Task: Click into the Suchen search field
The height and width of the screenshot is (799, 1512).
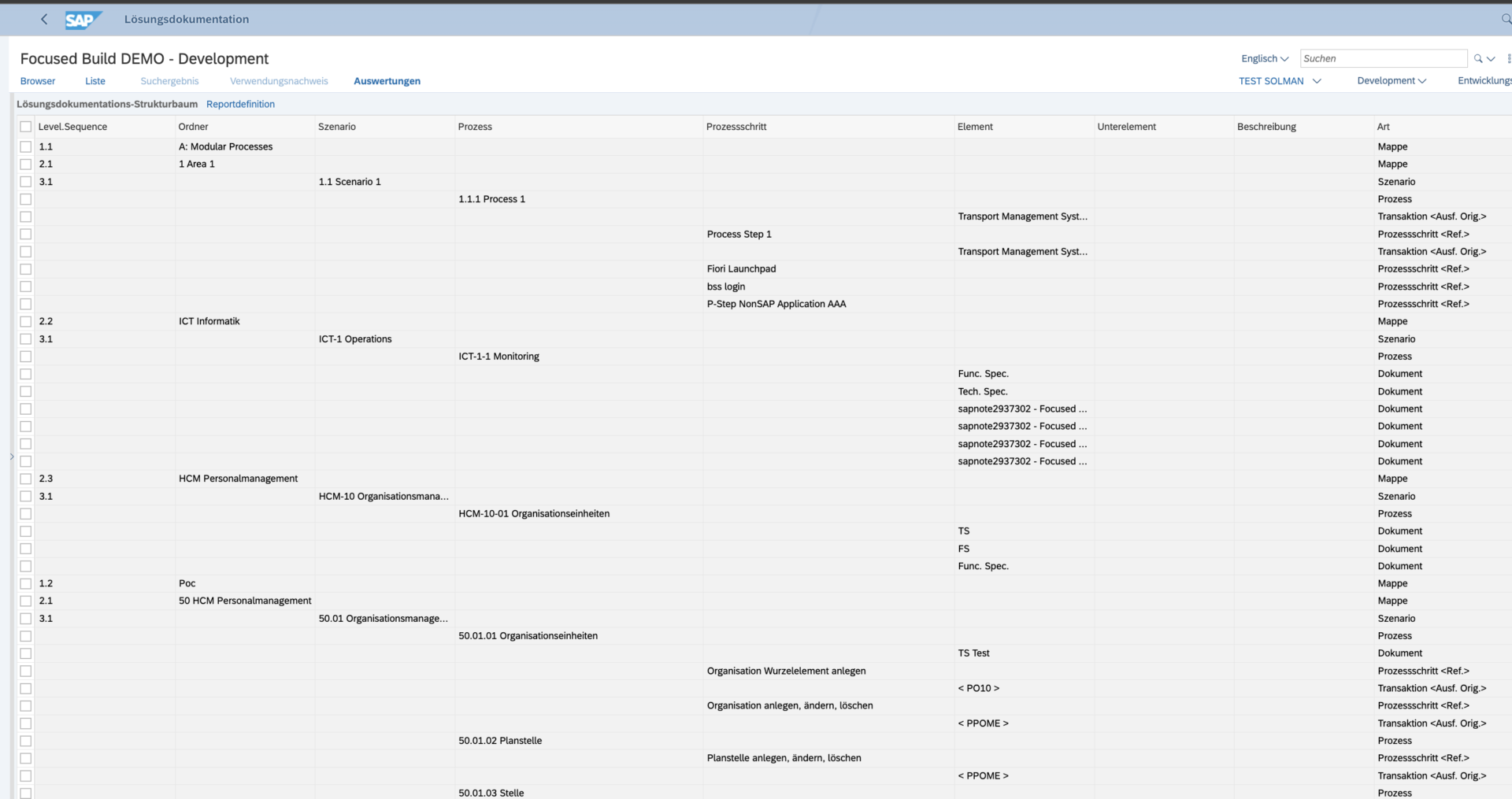Action: pyautogui.click(x=1382, y=59)
